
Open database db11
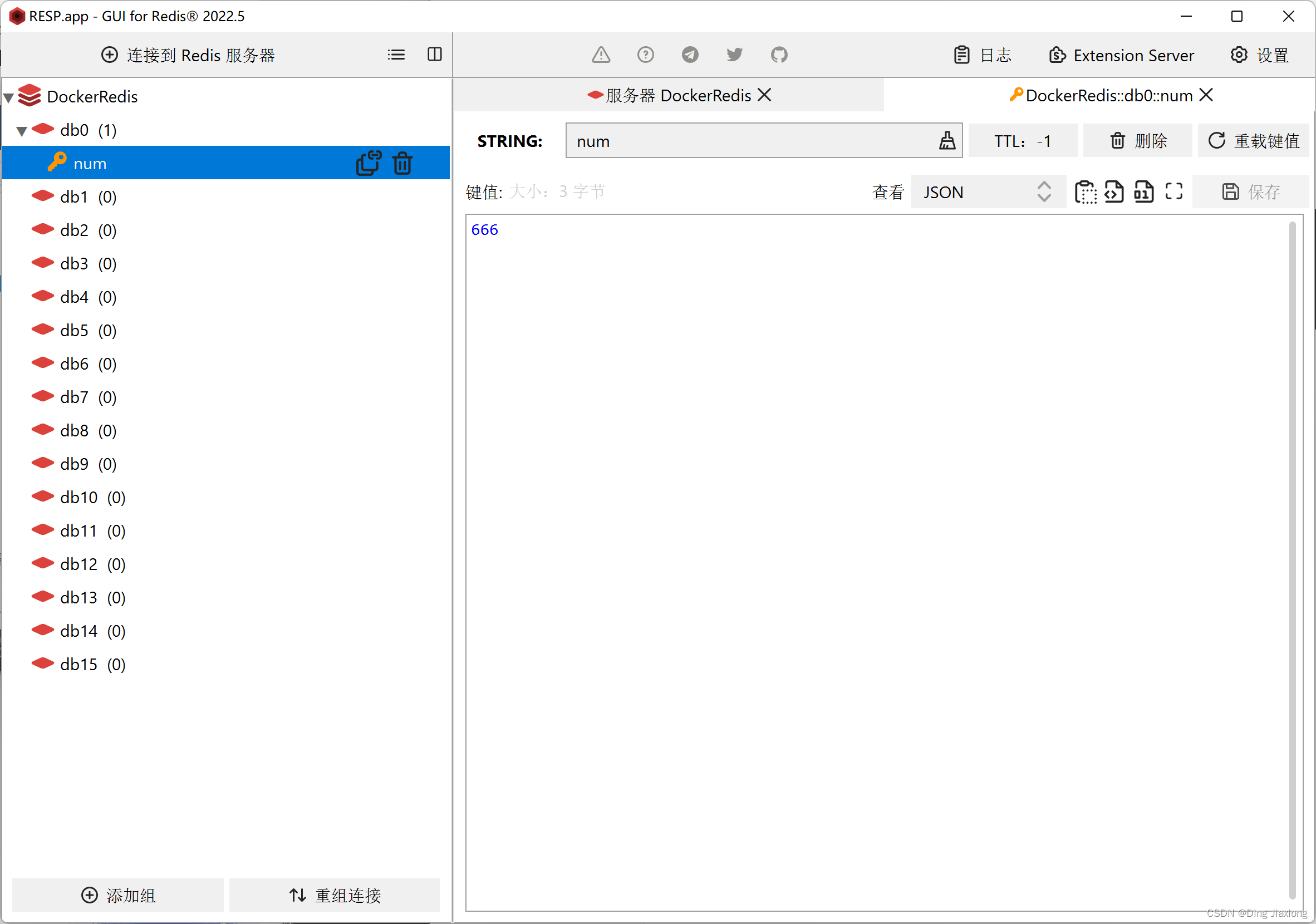click(x=93, y=530)
